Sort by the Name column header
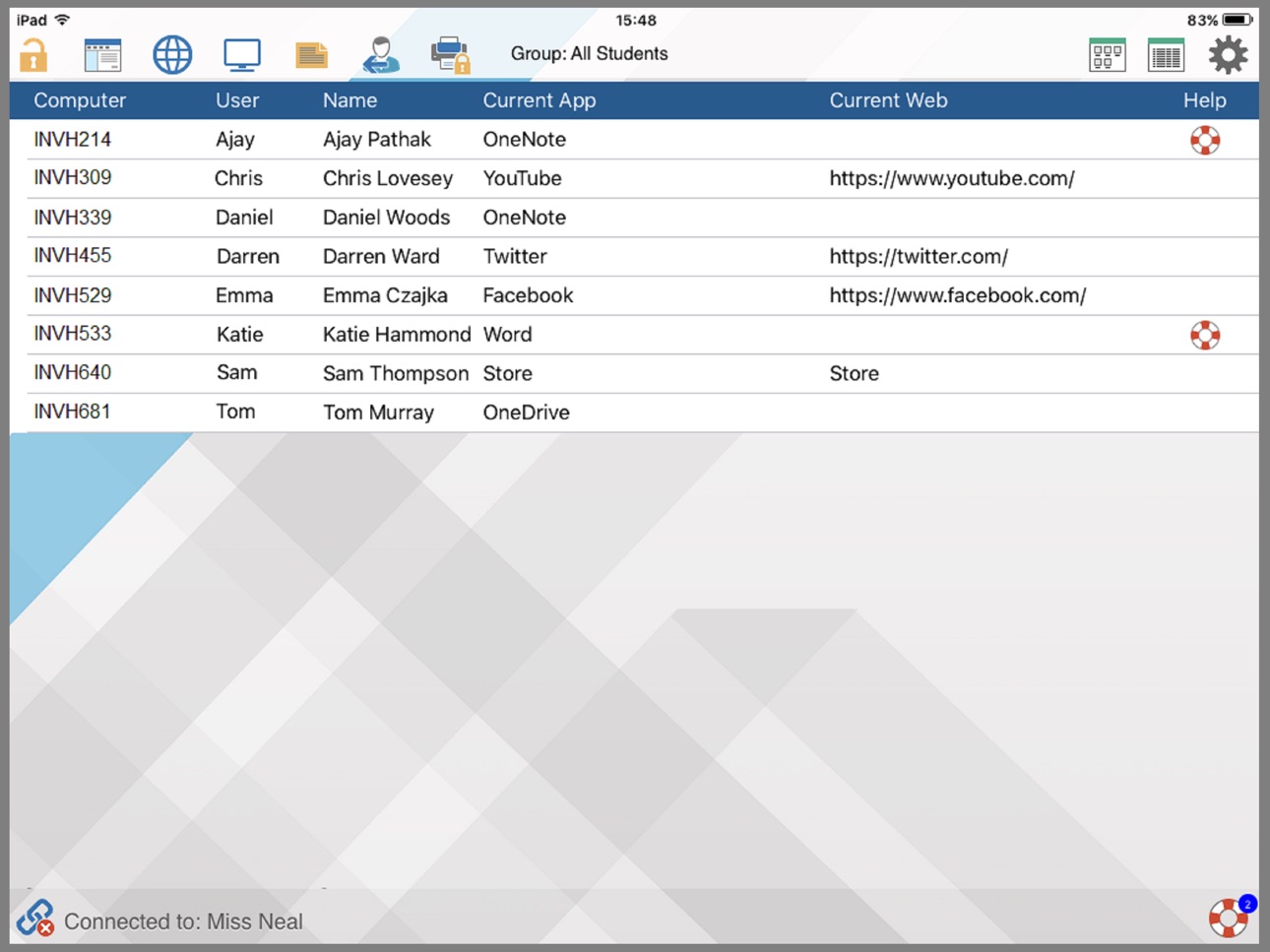The image size is (1270, 952). [349, 100]
